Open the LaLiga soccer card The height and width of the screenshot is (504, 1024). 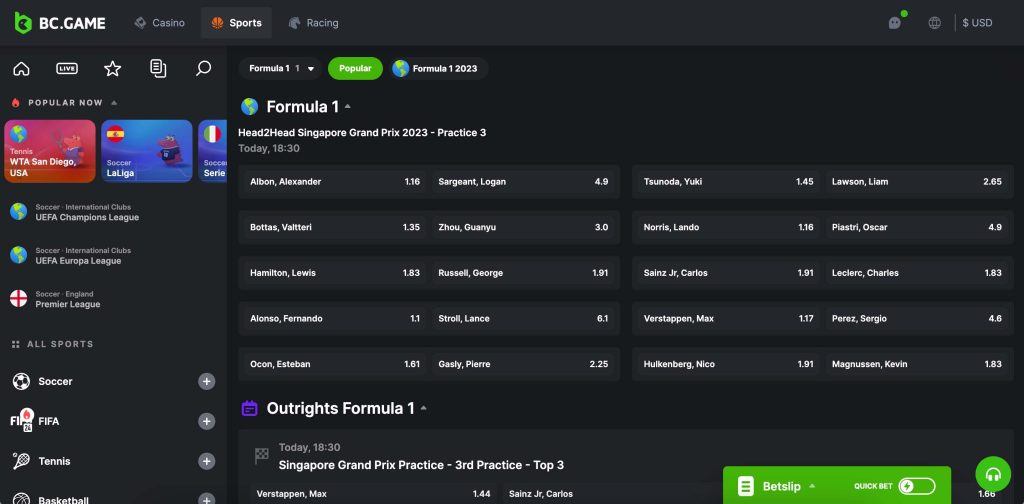point(147,151)
